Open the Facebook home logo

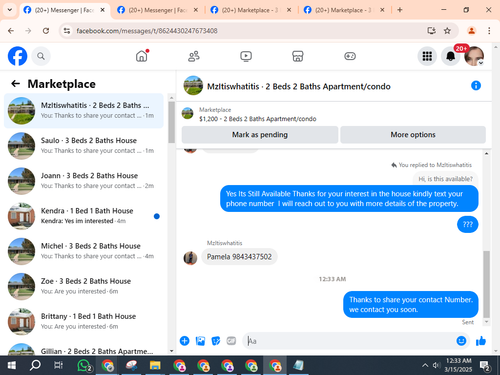(x=17, y=56)
